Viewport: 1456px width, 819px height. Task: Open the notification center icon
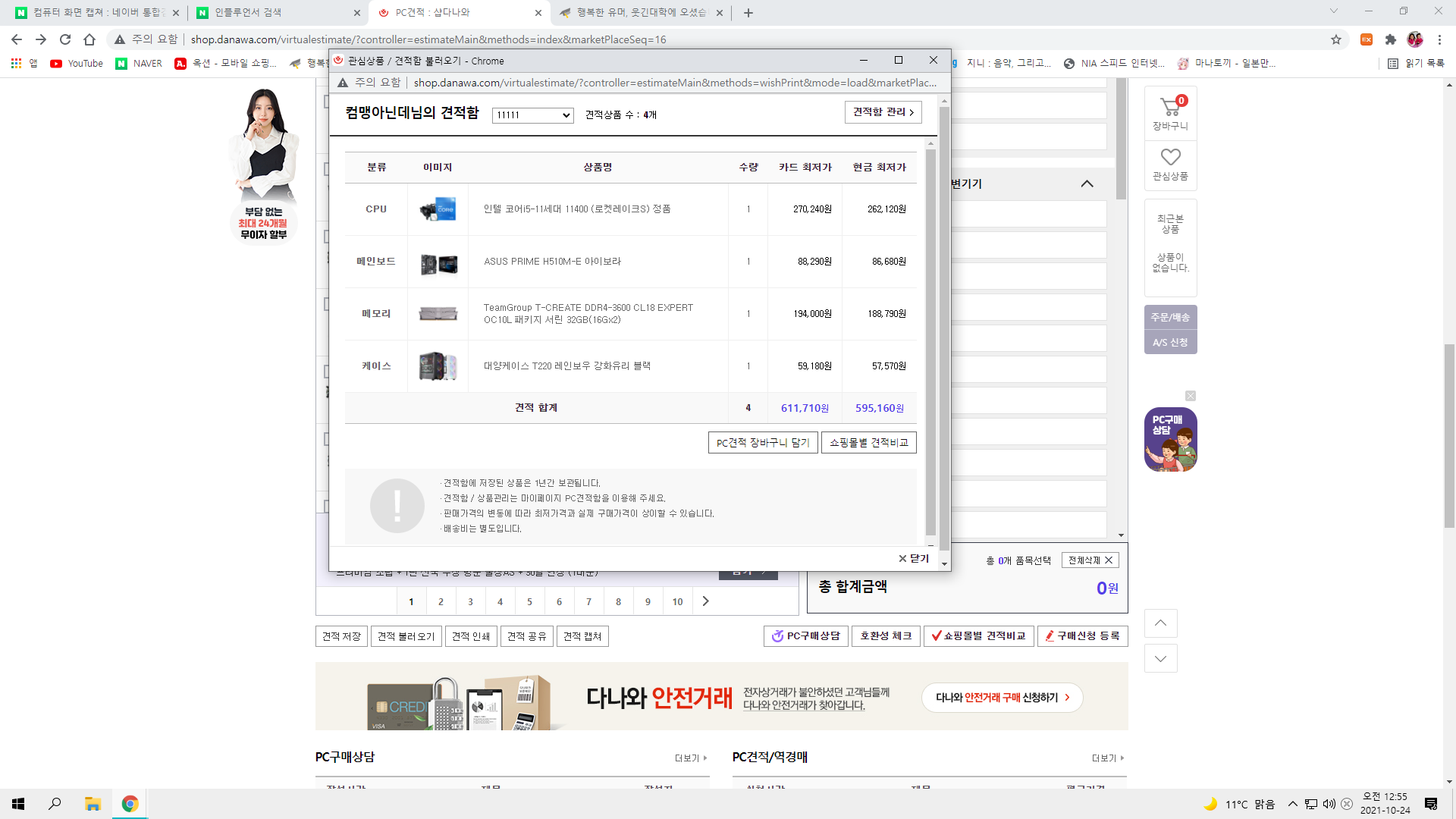pyautogui.click(x=1431, y=804)
